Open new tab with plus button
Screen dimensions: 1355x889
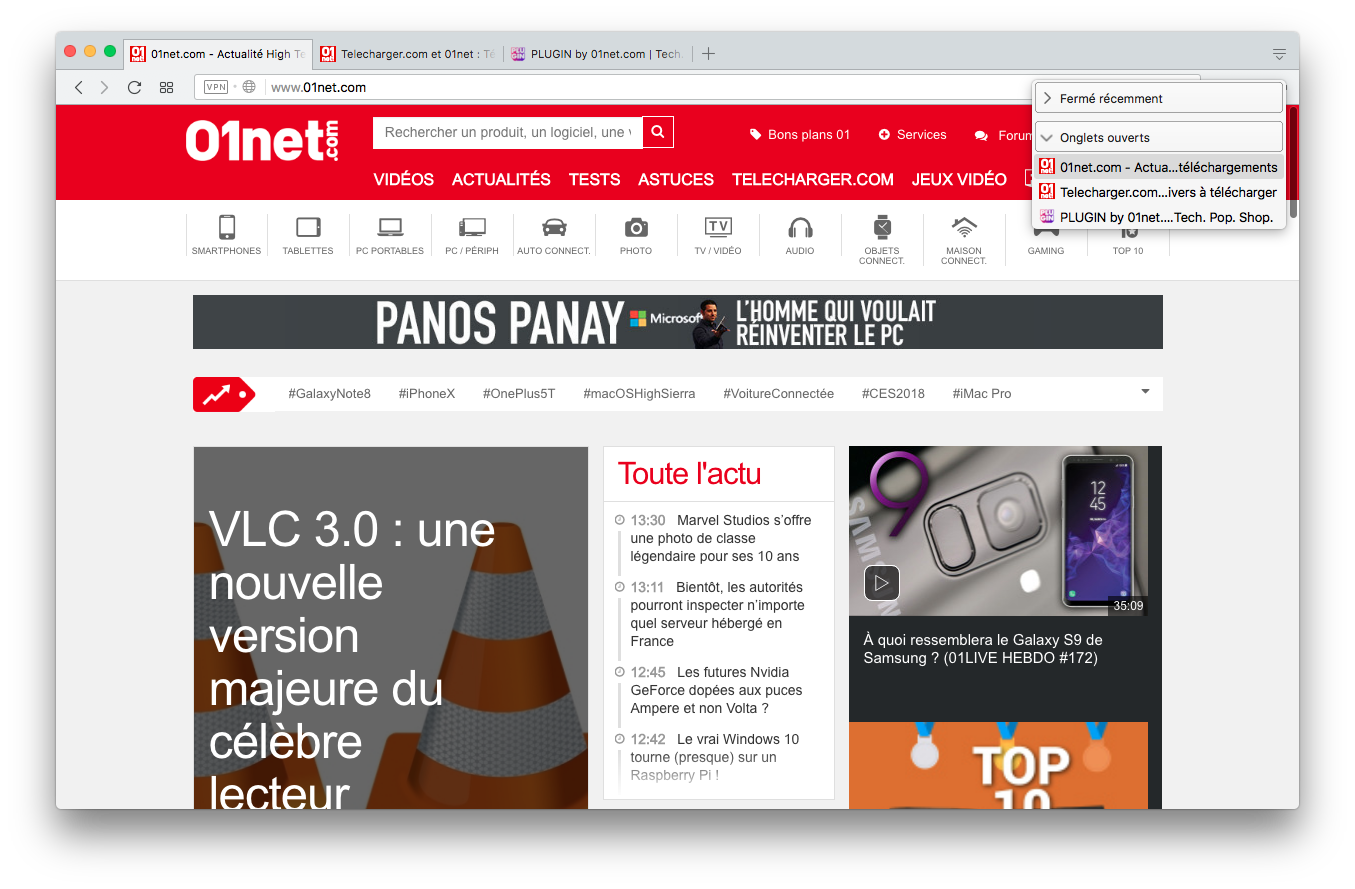708,54
